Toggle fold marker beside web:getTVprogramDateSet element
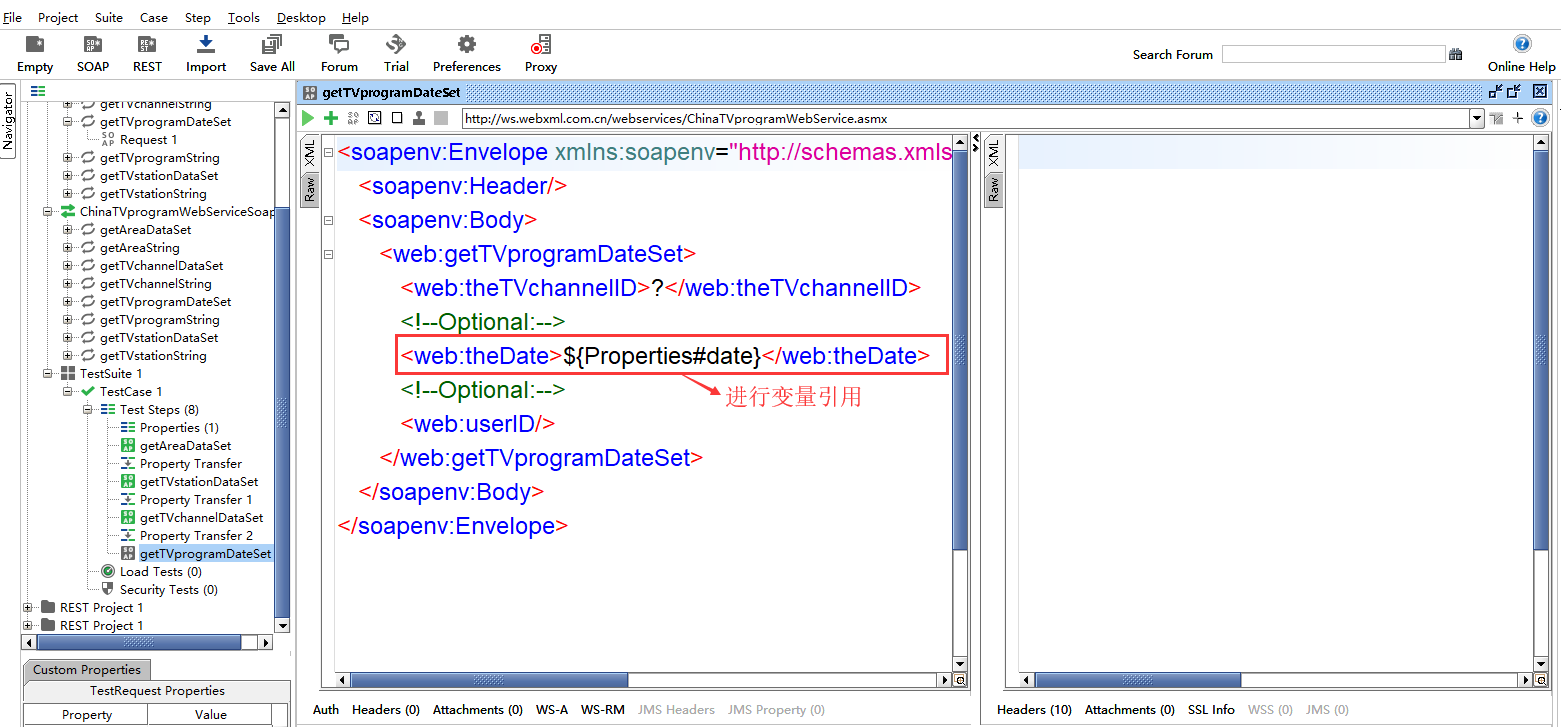Screen dimensions: 1561x727 click(328, 254)
